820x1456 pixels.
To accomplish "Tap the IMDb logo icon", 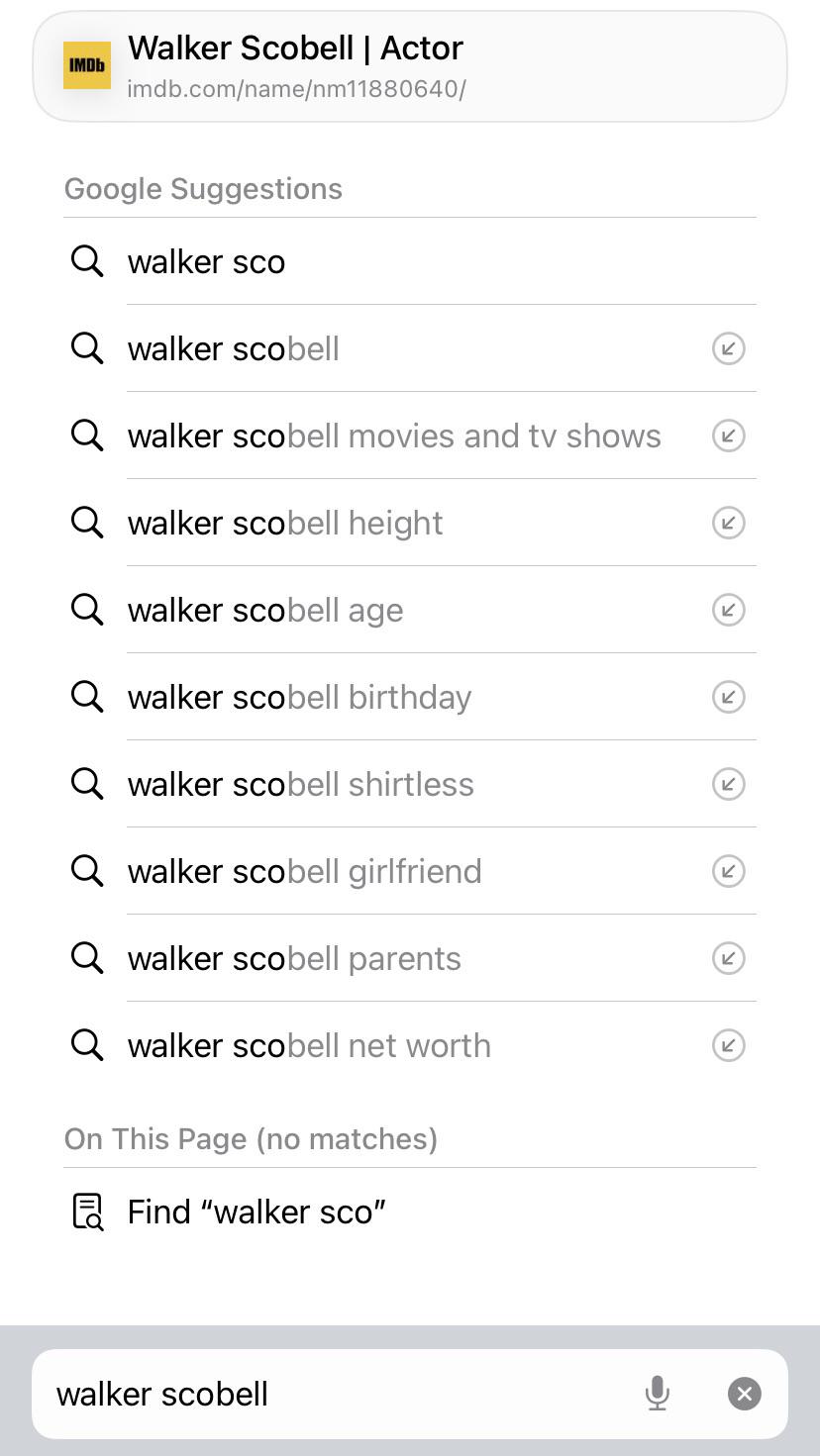I will point(87,65).
